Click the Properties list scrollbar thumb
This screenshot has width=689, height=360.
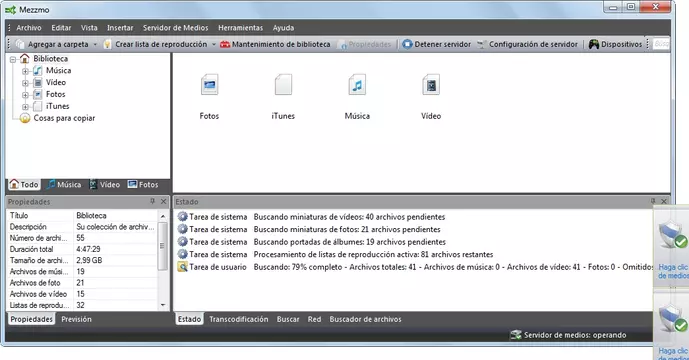tap(163, 246)
